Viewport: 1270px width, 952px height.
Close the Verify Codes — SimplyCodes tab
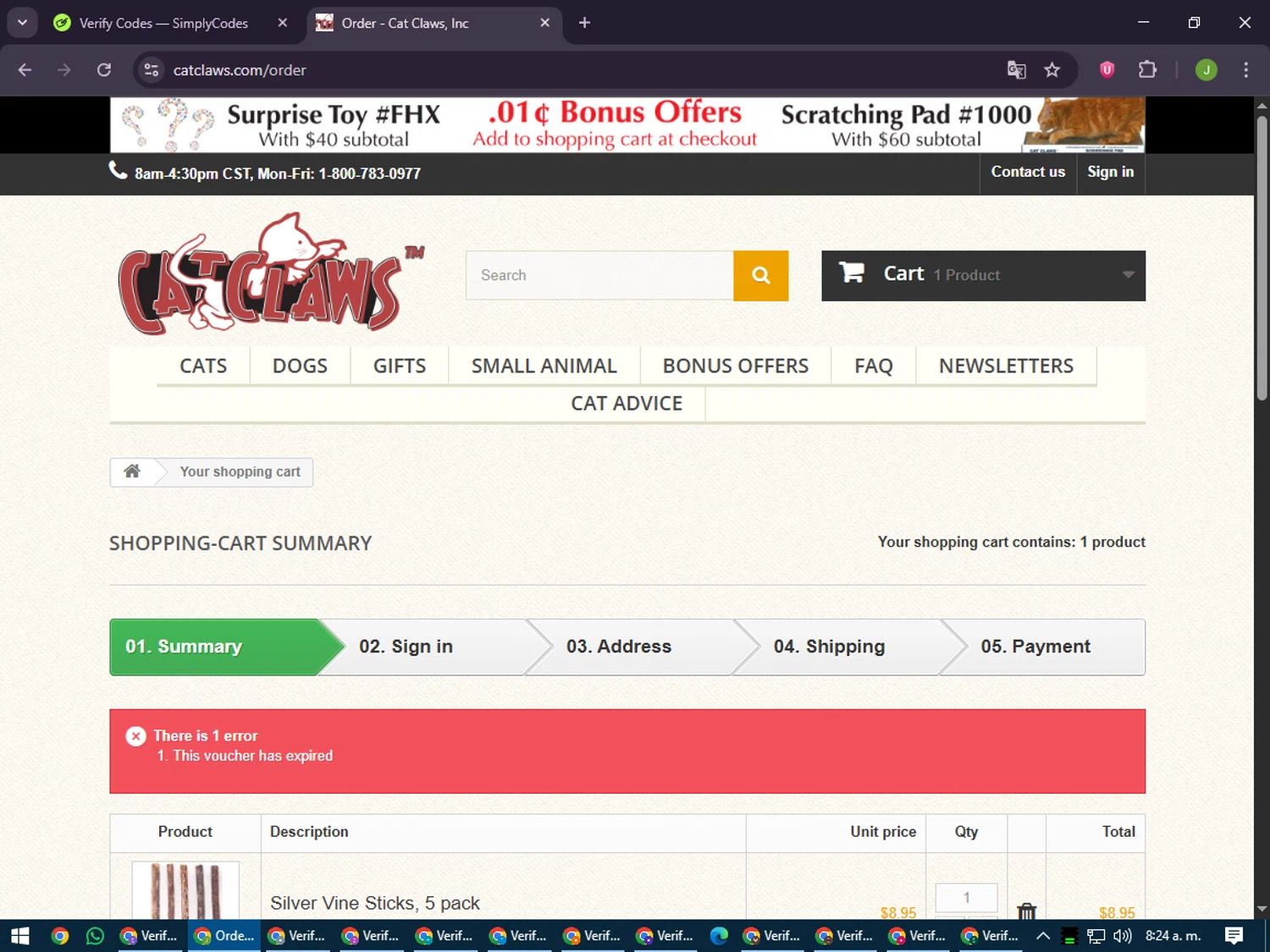click(x=283, y=23)
